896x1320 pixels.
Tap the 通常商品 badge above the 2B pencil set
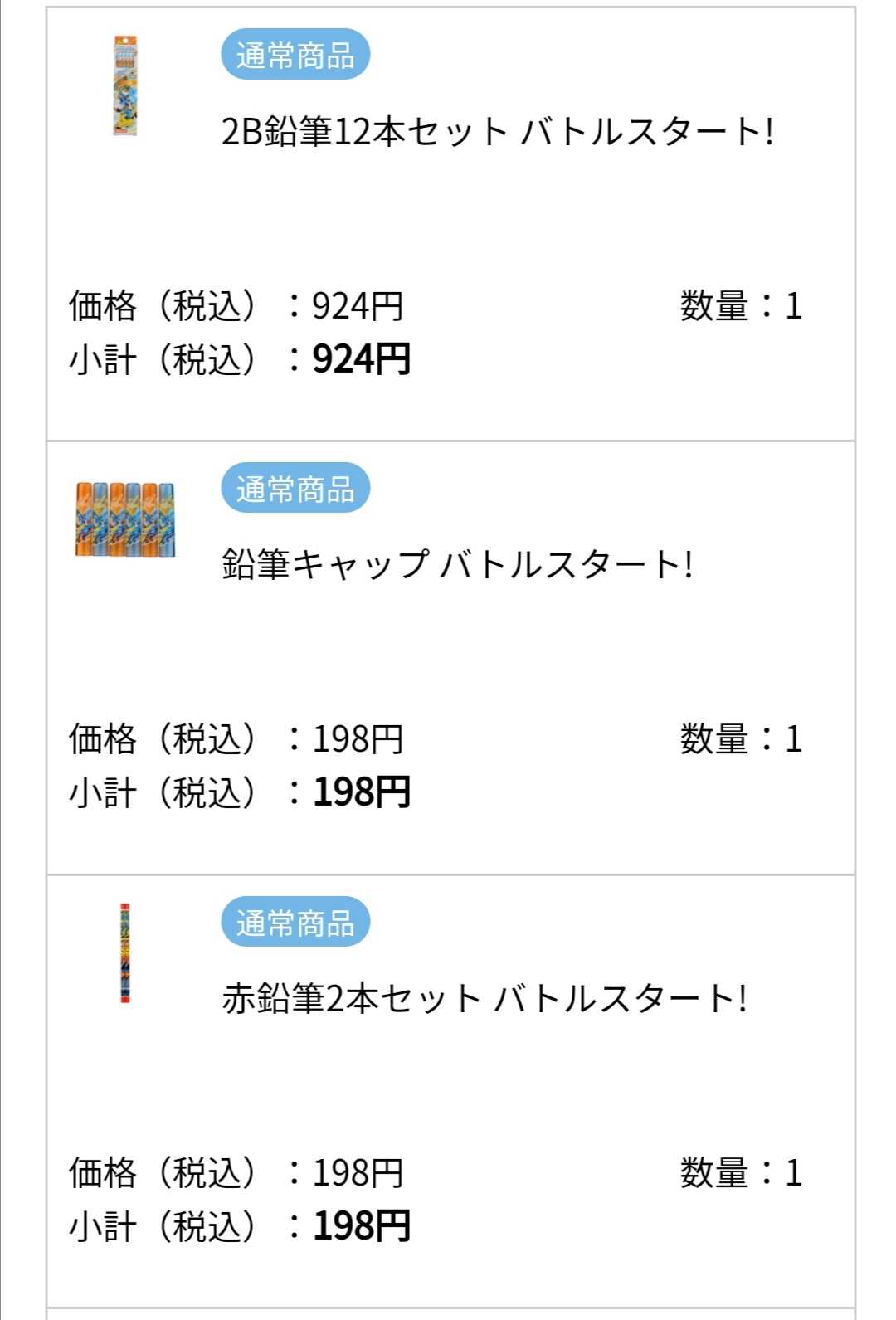coord(295,55)
